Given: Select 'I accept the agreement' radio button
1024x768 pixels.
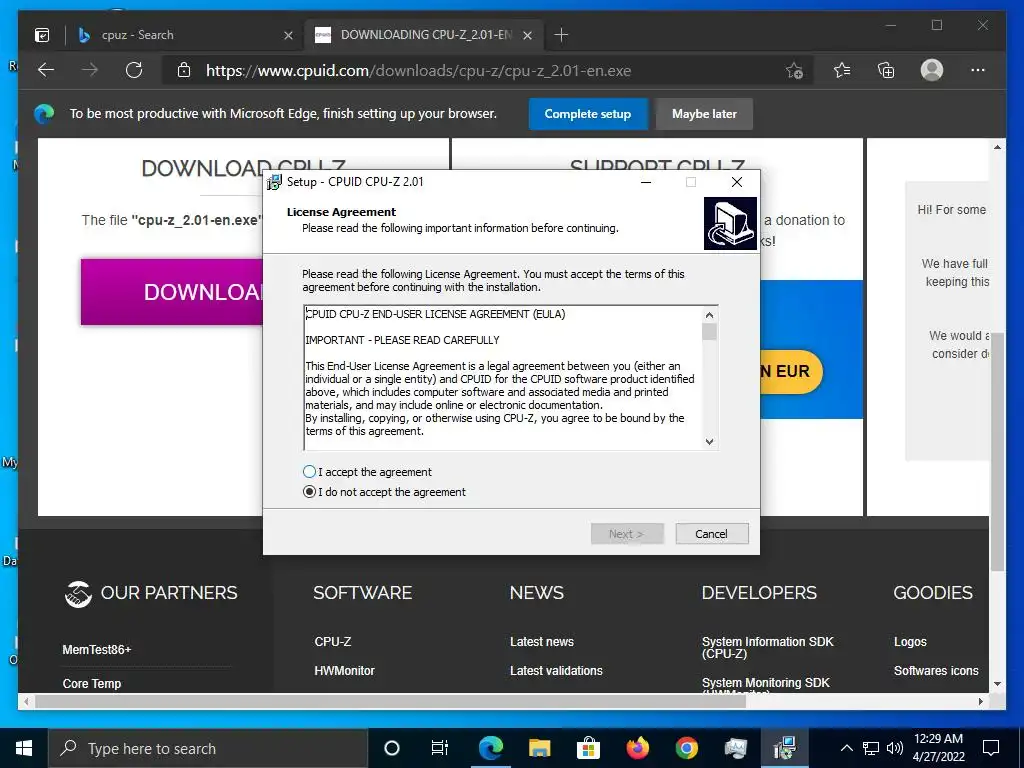Looking at the screenshot, I should click(x=310, y=472).
